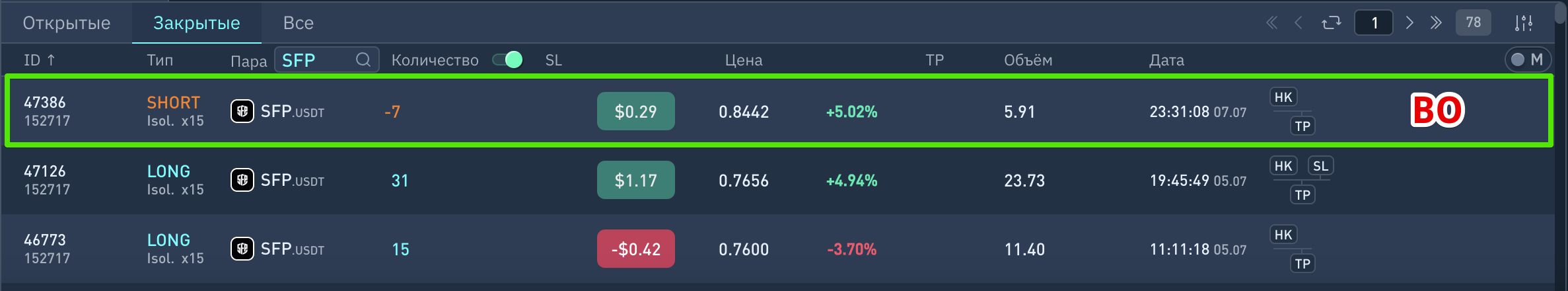1568x291 pixels.
Task: Go to the next page arrow
Action: pos(1409,23)
